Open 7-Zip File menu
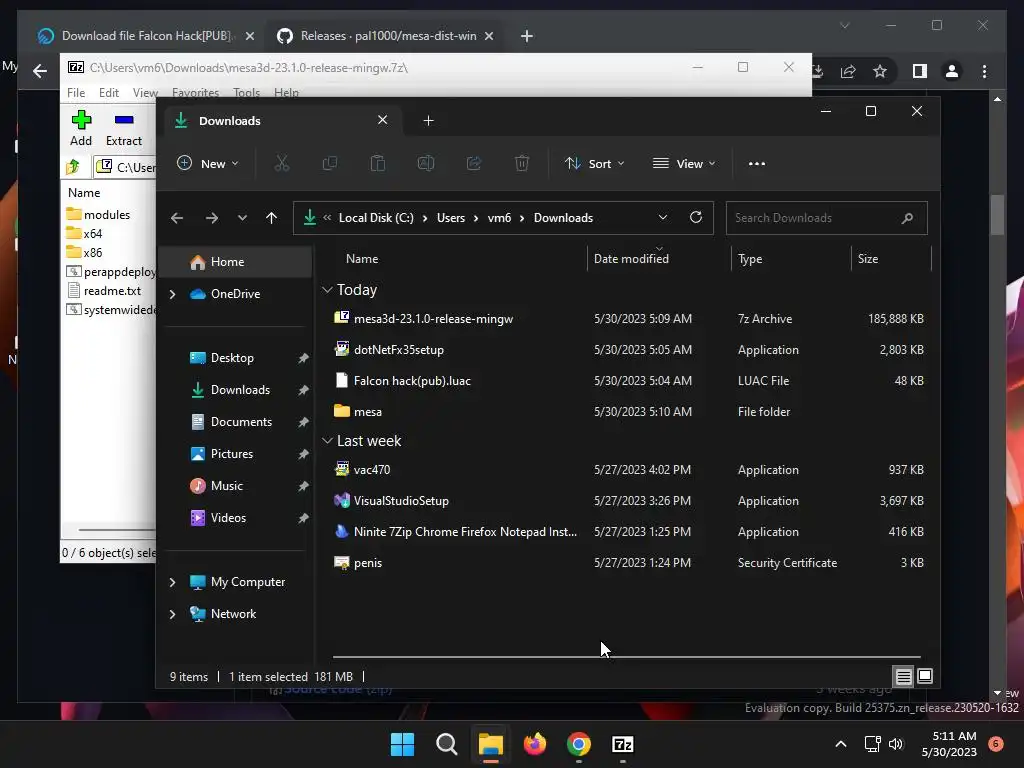The height and width of the screenshot is (768, 1024). [76, 93]
